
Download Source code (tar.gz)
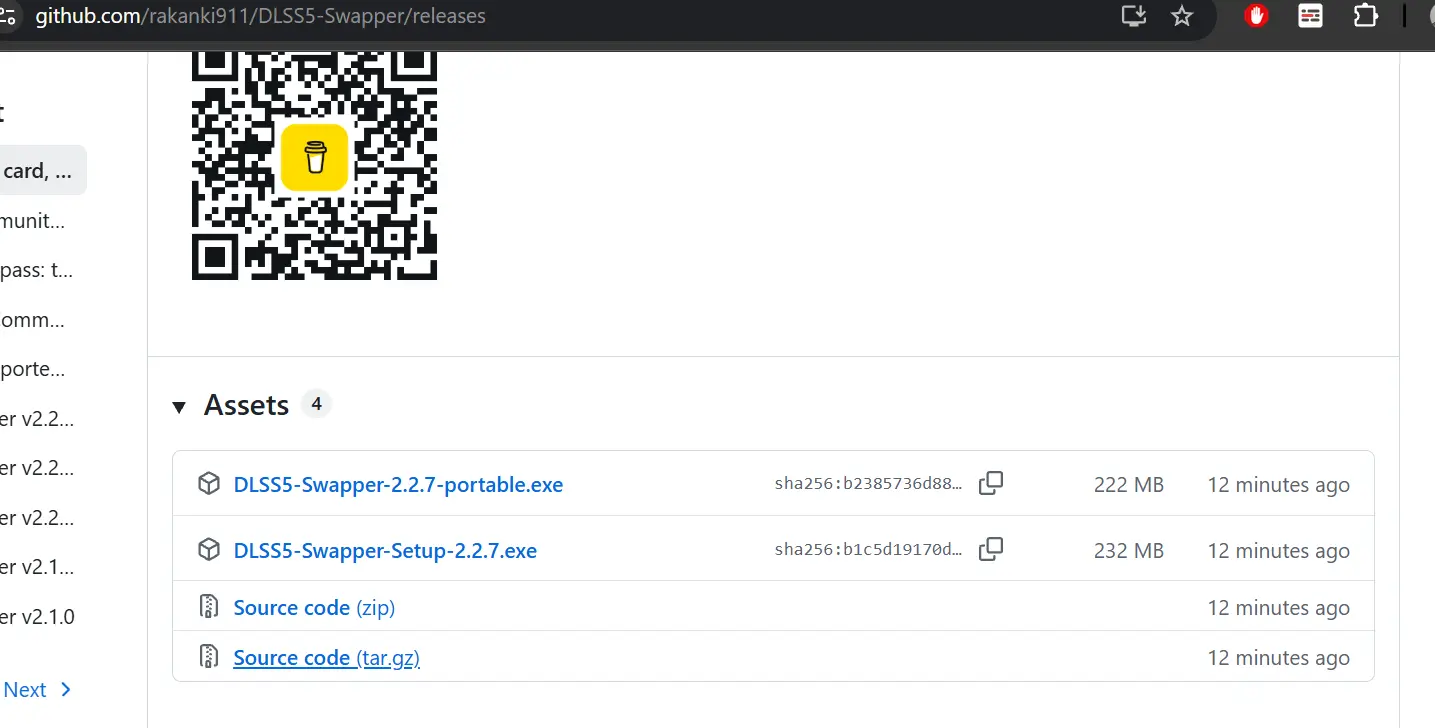[326, 658]
